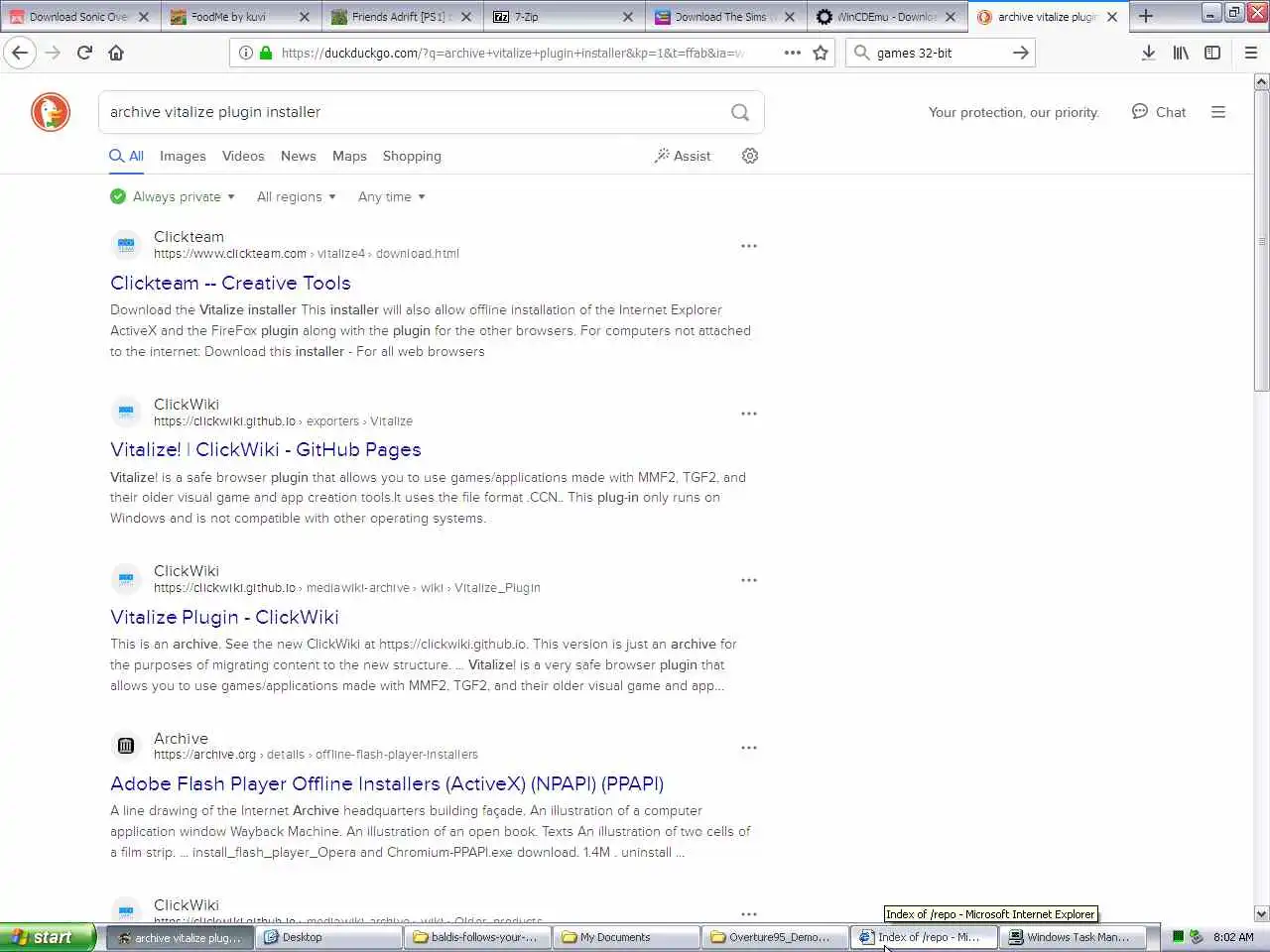This screenshot has height=952, width=1270.
Task: Open more options for Adobe Flash result
Action: coord(749,748)
